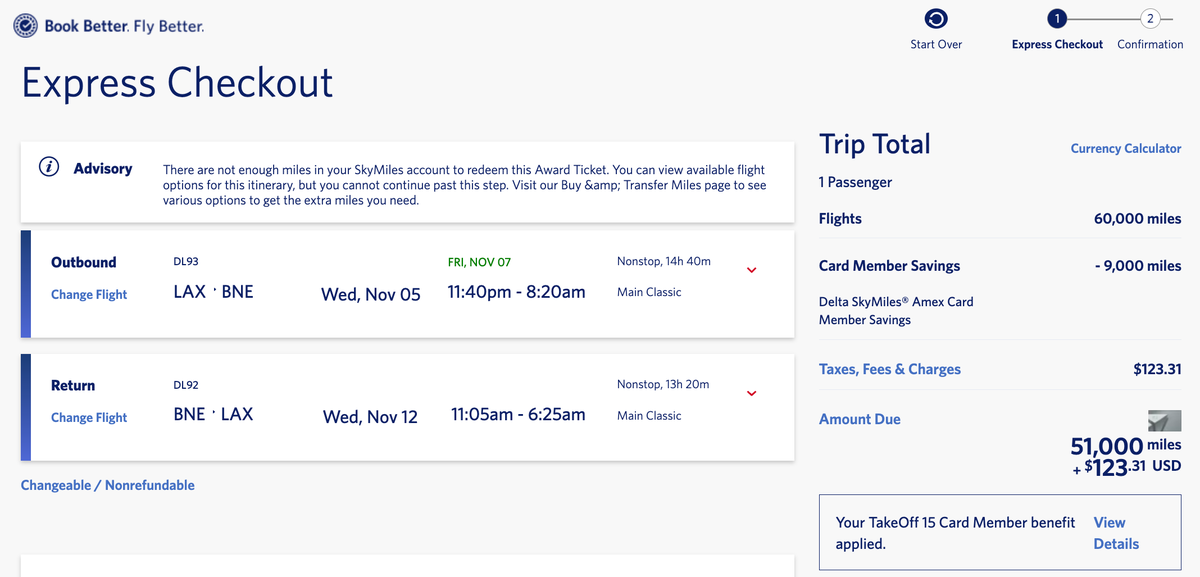Click the Book Better. Fly Better. tagline
The width and height of the screenshot is (1200, 577).
[124, 27]
